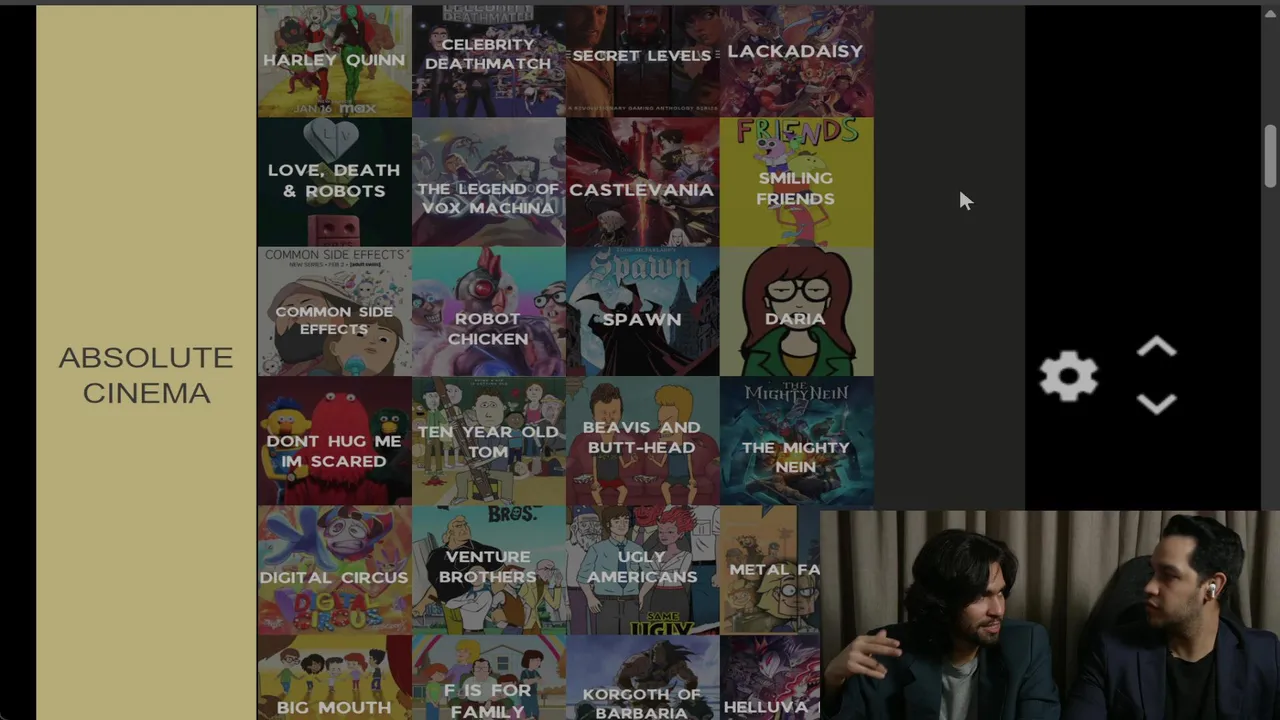Viewport: 1280px width, 720px height.
Task: Click the Absolute Cinema tier label
Action: click(x=146, y=375)
